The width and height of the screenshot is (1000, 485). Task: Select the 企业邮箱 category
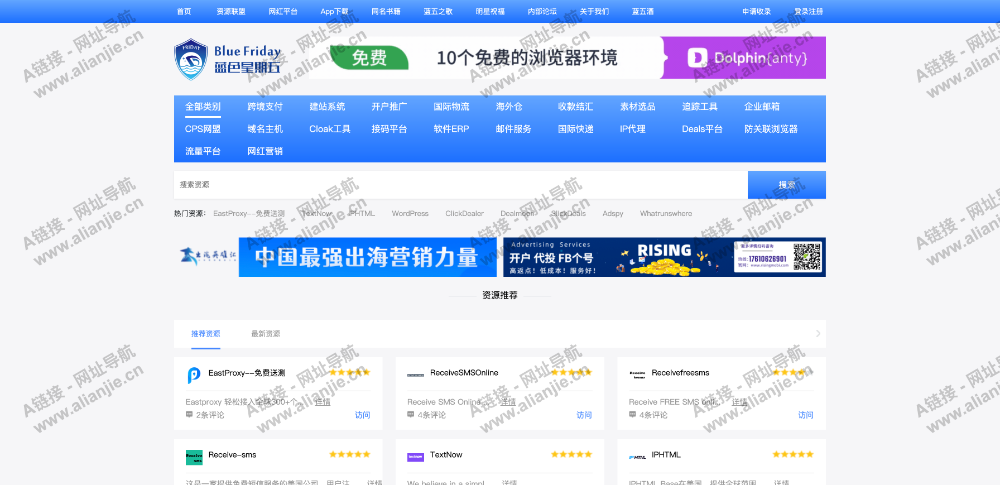click(x=762, y=107)
